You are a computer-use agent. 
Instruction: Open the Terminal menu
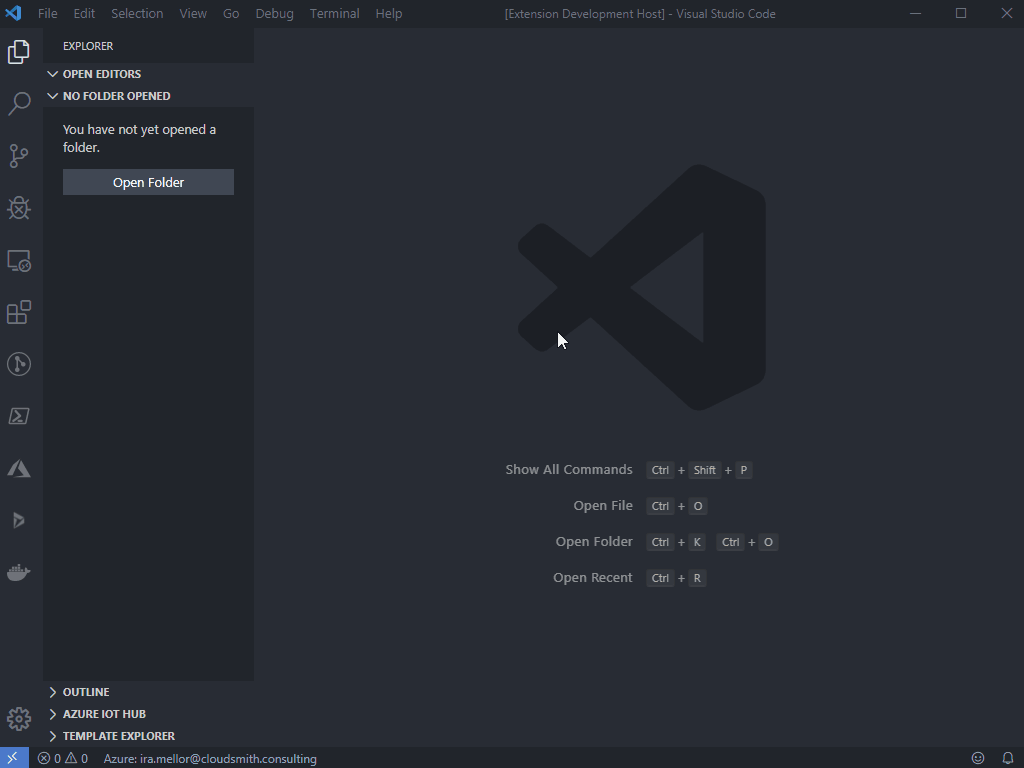point(334,13)
